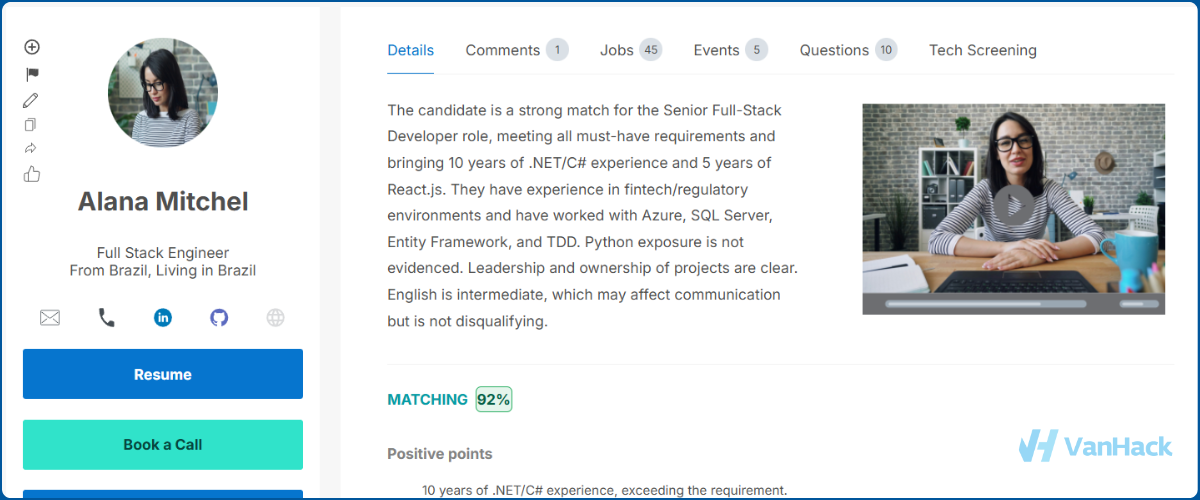Viewport: 1200px width, 500px height.
Task: Open the candidate's GitHub profile icon
Action: click(219, 318)
